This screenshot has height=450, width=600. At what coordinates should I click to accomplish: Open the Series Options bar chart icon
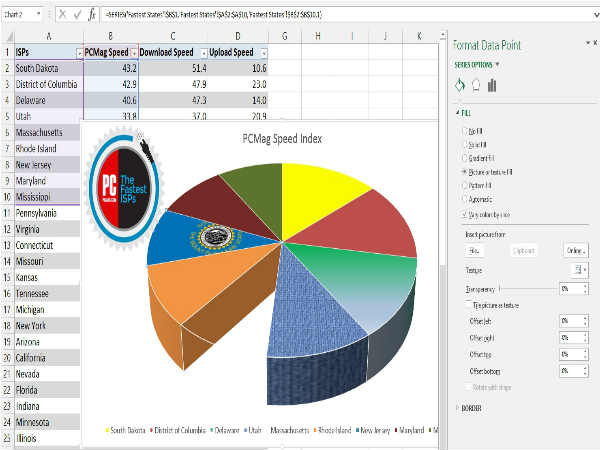tap(492, 84)
